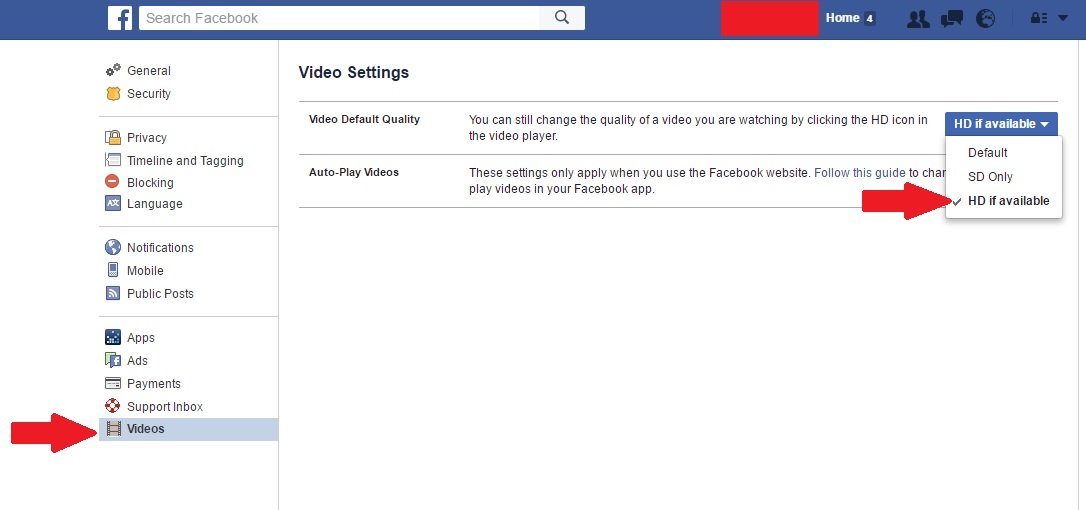The width and height of the screenshot is (1086, 510).
Task: Go to Timeline and Tagging settings
Action: click(x=185, y=161)
